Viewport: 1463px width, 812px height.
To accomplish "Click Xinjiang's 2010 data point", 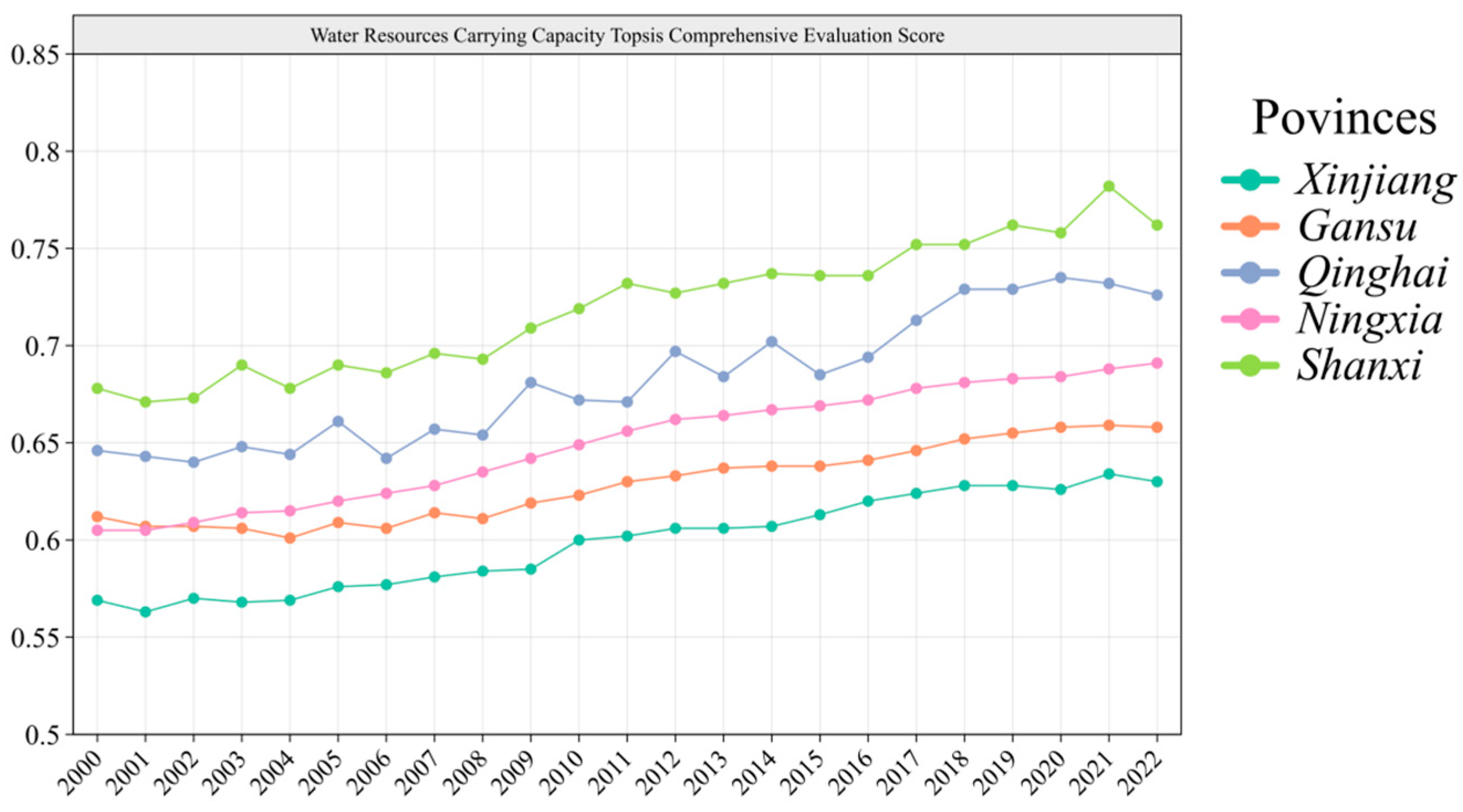I will click(x=579, y=540).
